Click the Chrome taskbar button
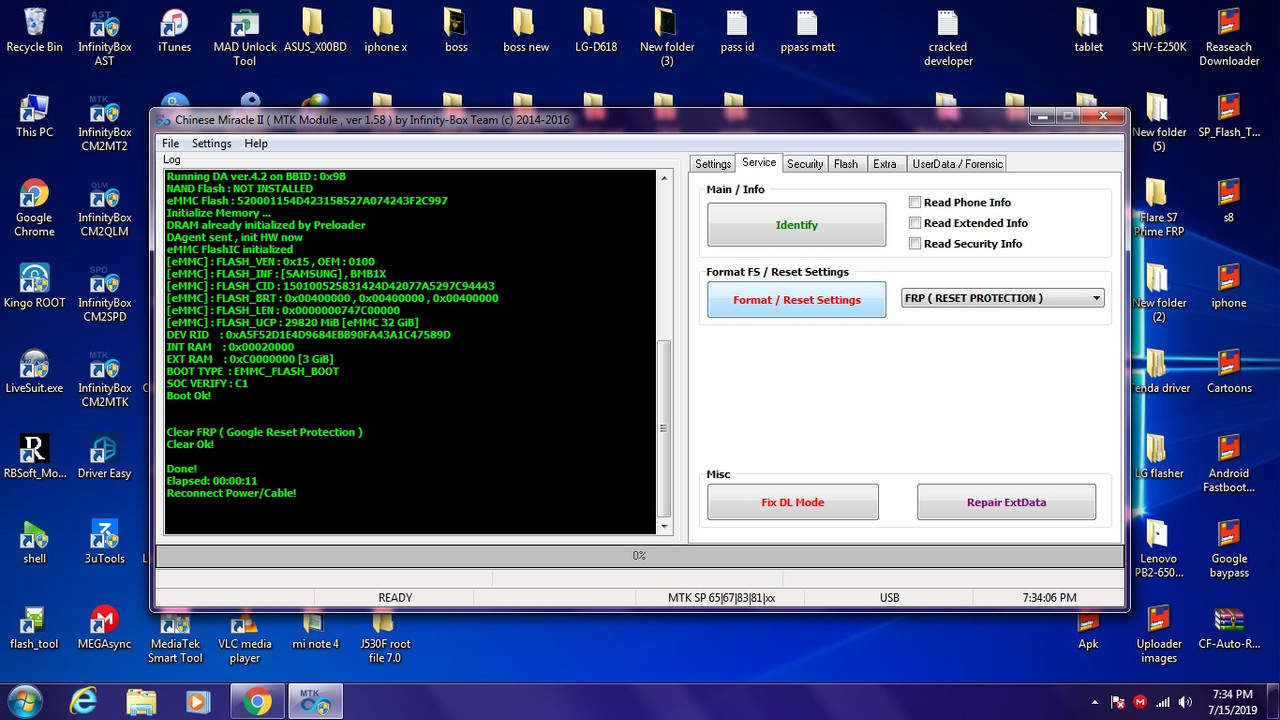This screenshot has width=1280, height=720. [x=258, y=702]
